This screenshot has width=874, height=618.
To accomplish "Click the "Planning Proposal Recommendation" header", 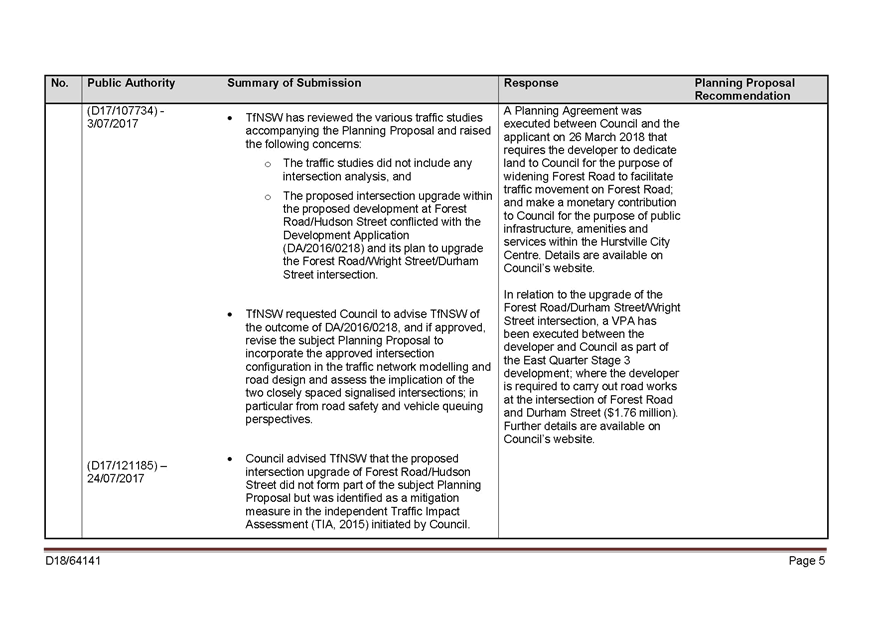I will pyautogui.click(x=744, y=90).
